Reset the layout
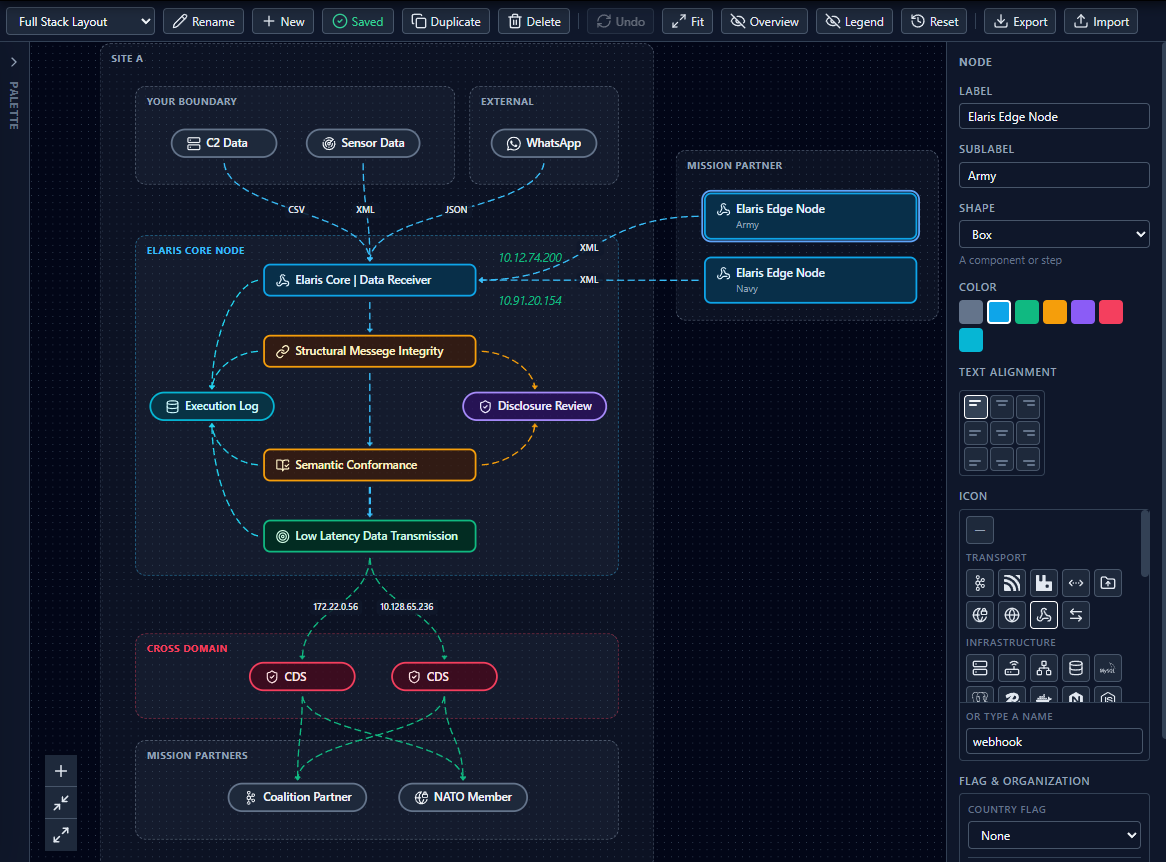This screenshot has width=1166, height=862. click(x=934, y=22)
